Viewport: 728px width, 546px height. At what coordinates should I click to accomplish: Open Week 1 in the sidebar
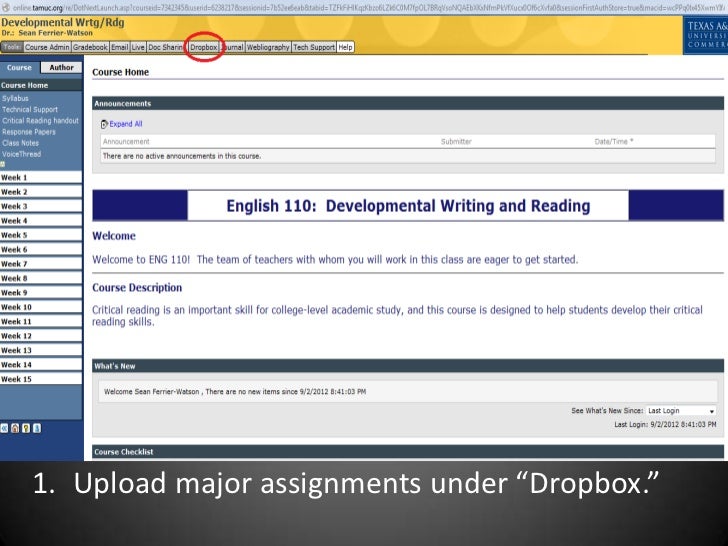point(41,177)
